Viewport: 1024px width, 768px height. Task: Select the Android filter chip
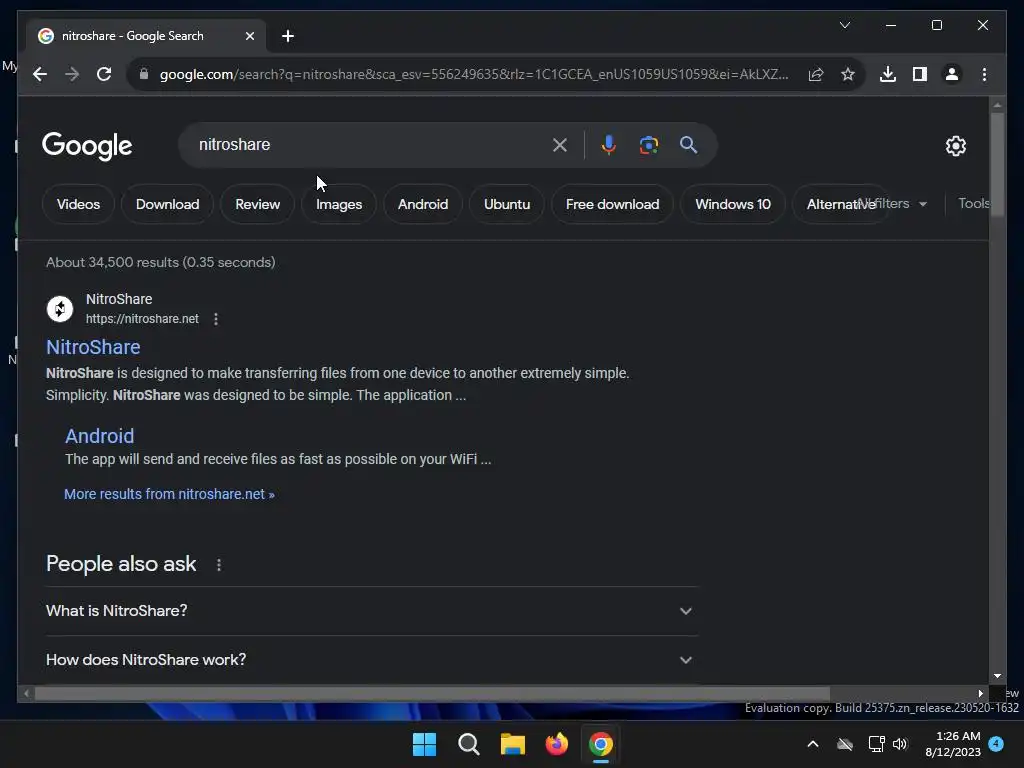tap(423, 204)
